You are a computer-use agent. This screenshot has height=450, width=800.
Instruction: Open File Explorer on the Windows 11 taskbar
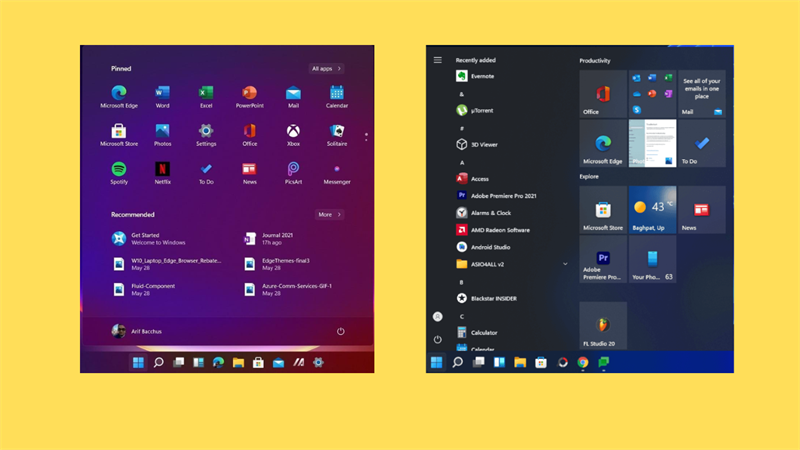pyautogui.click(x=238, y=362)
